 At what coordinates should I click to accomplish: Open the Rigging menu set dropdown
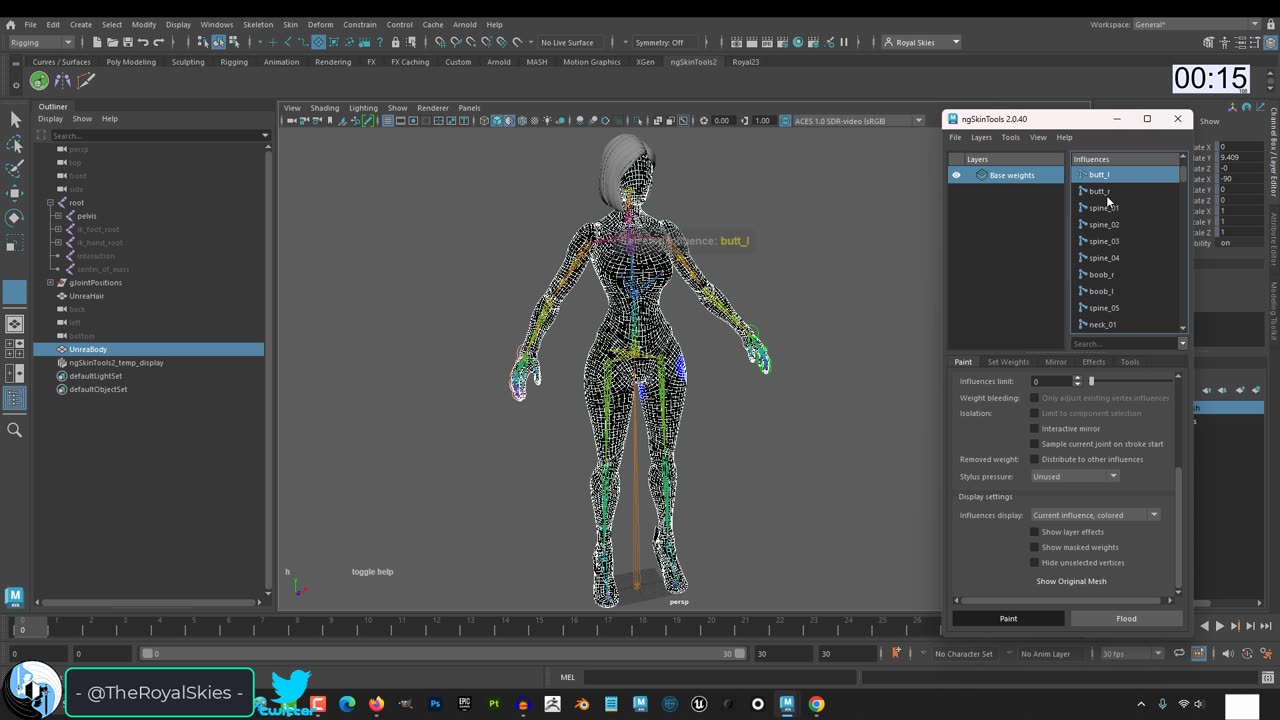pyautogui.click(x=41, y=42)
